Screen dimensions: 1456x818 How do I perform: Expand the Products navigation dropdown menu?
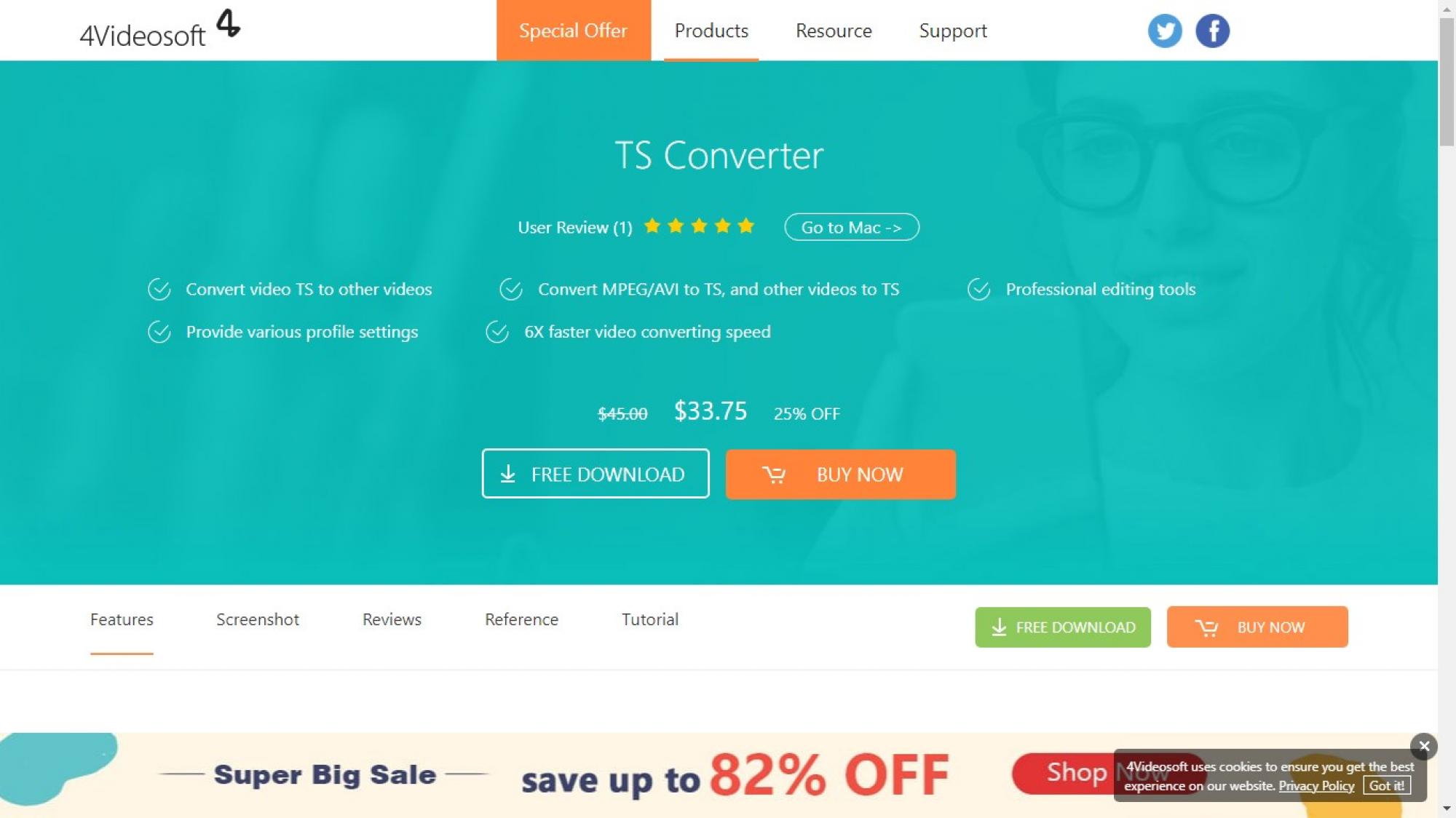click(711, 30)
